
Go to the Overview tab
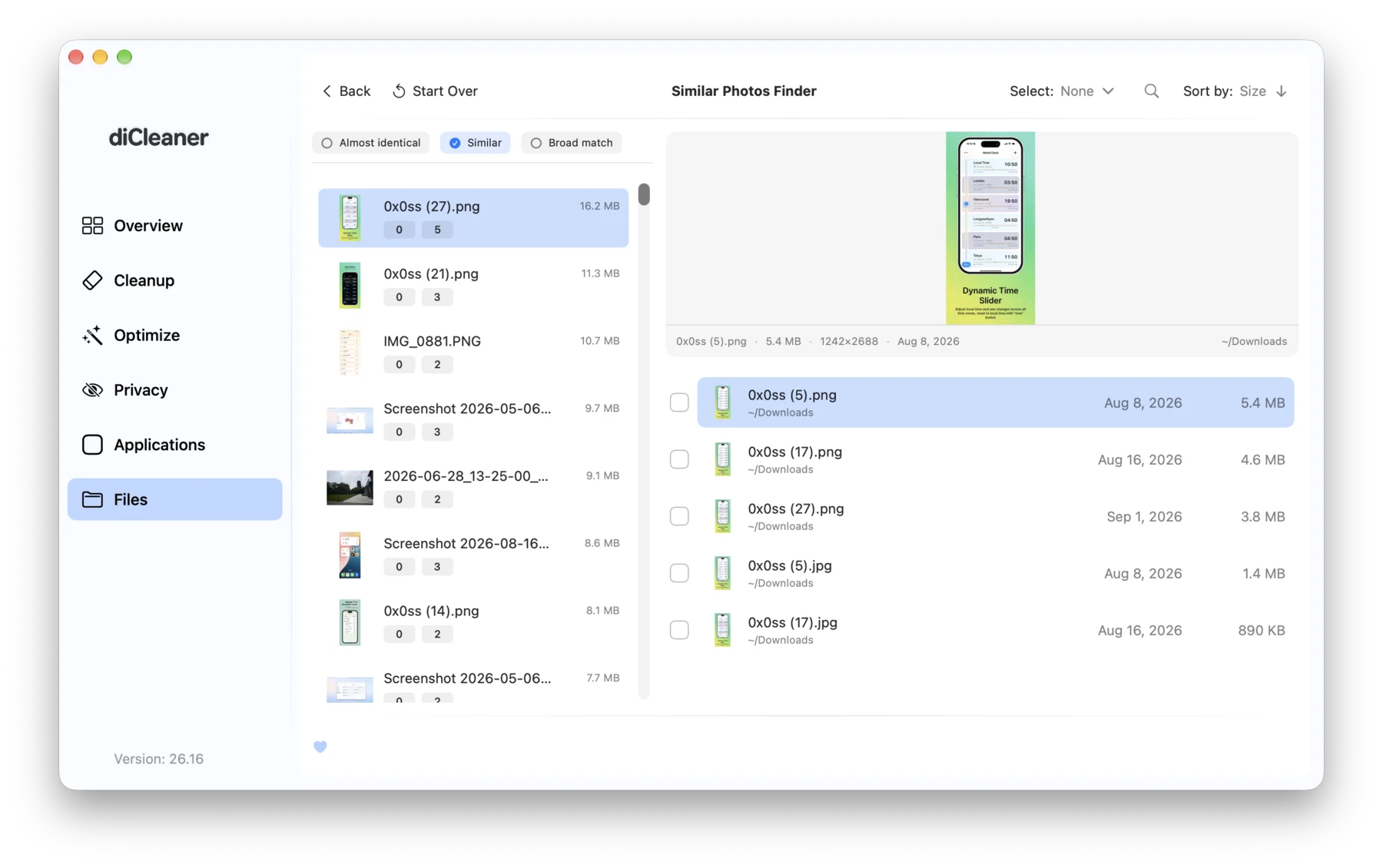coord(175,225)
